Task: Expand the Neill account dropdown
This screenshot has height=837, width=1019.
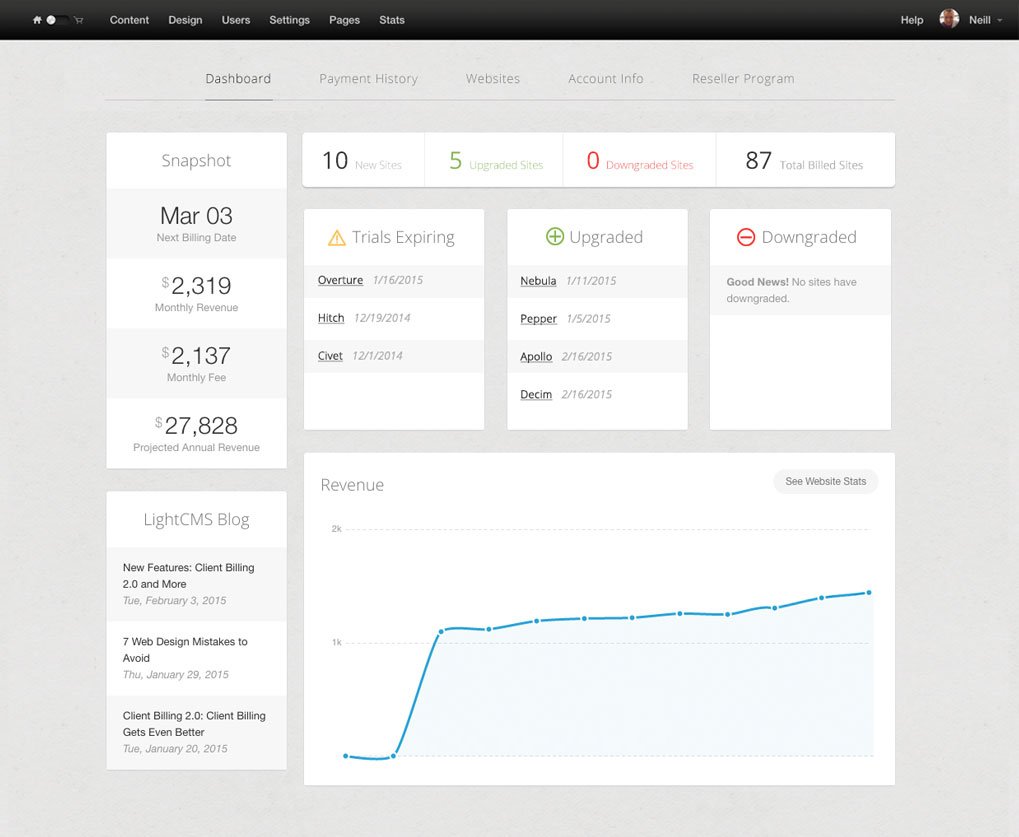Action: [997, 19]
